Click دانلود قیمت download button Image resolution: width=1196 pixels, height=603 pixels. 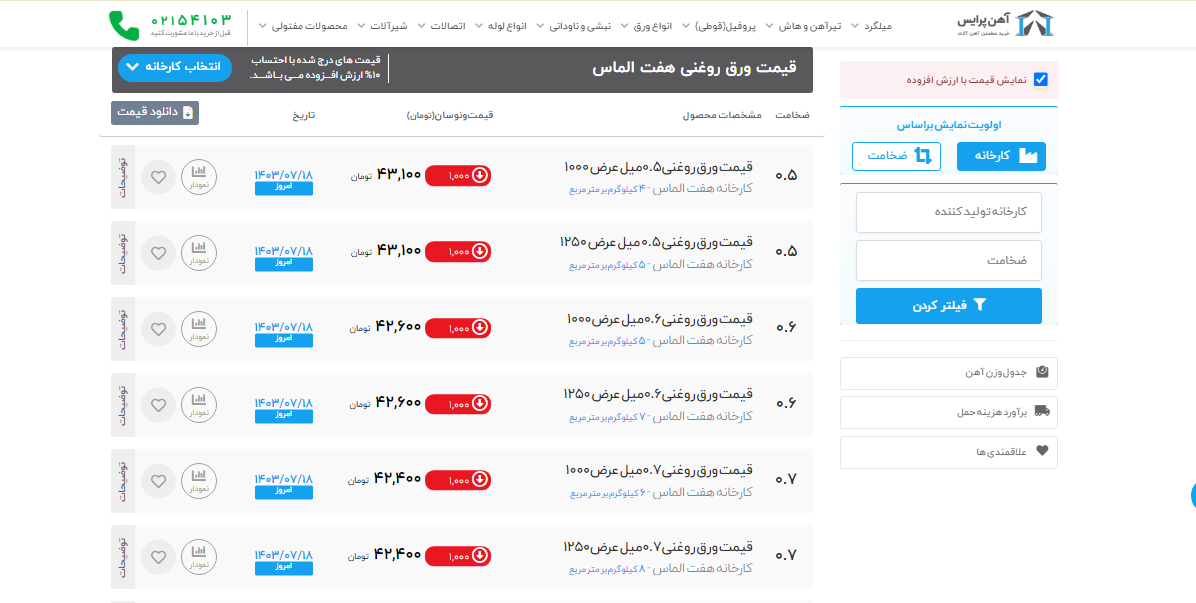(x=155, y=113)
